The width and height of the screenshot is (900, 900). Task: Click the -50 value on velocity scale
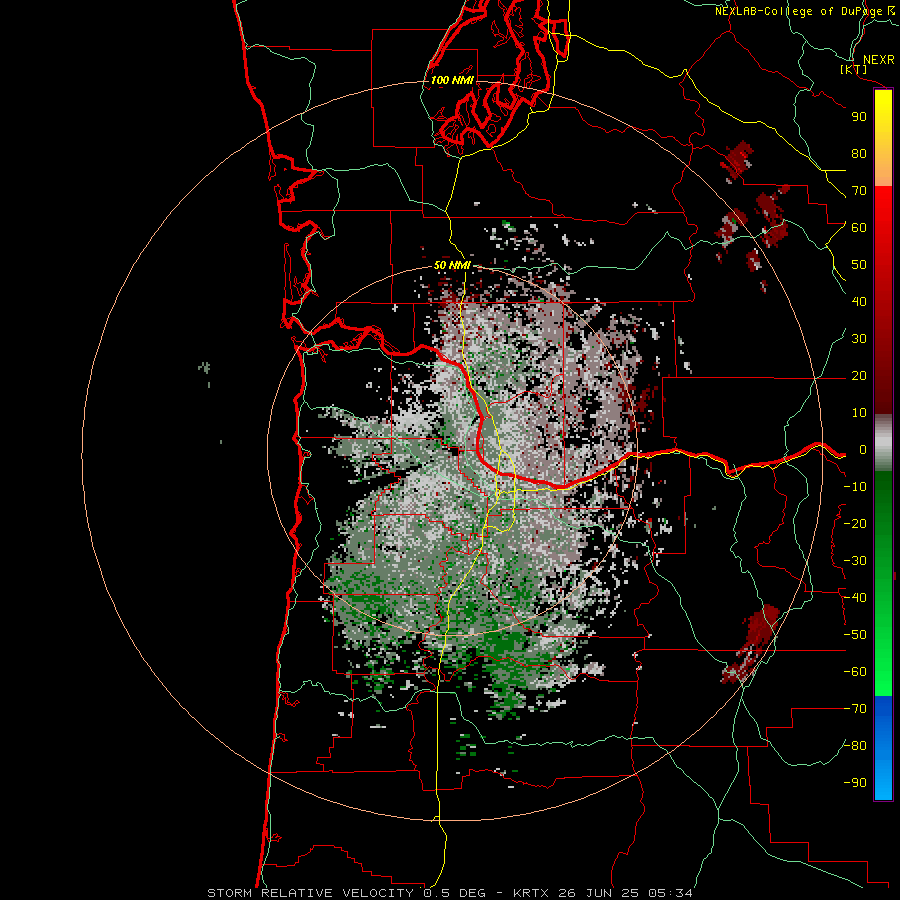tap(855, 635)
